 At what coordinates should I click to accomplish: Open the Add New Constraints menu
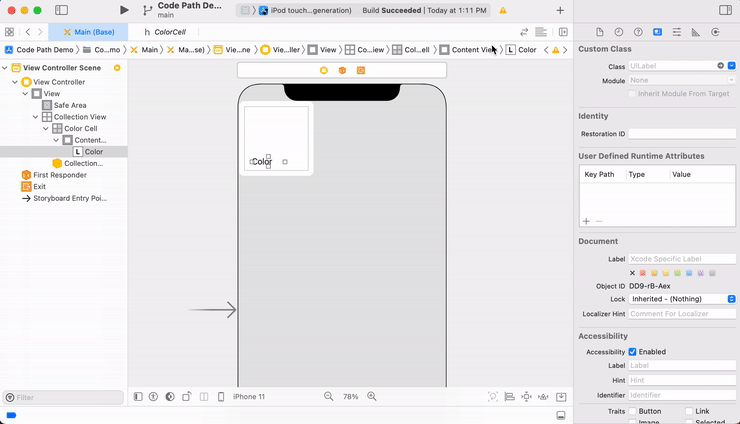coord(526,397)
